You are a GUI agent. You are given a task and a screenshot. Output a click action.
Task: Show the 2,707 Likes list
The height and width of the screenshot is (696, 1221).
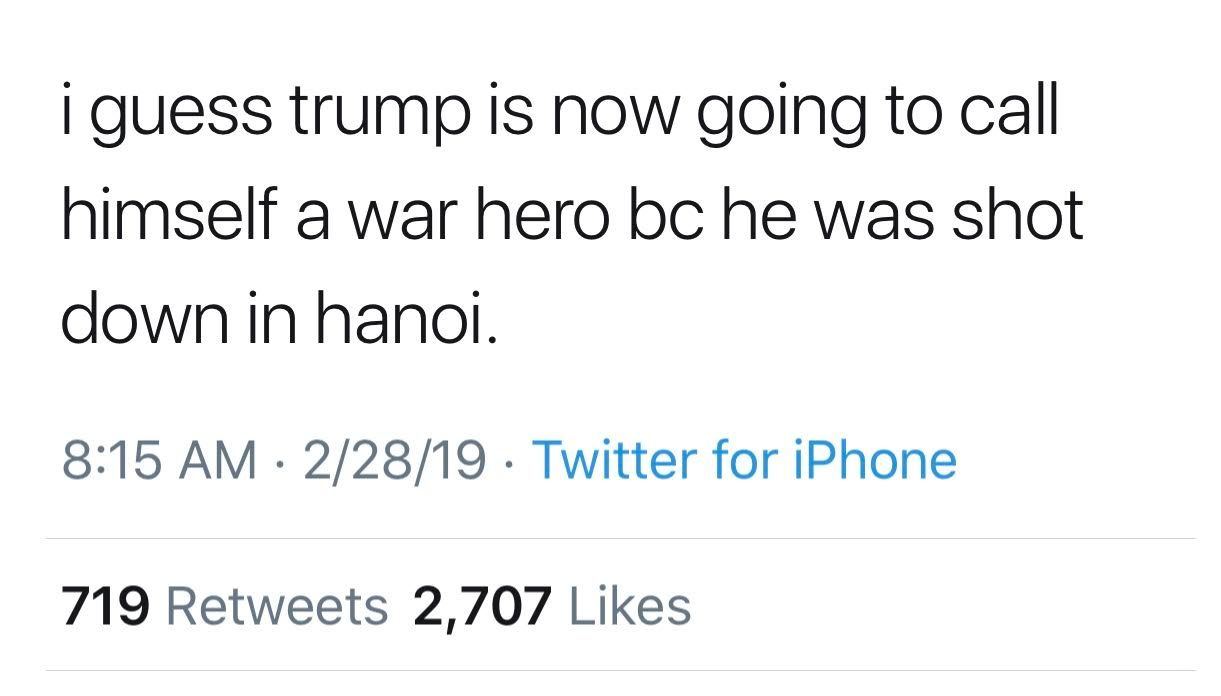pyautogui.click(x=552, y=606)
